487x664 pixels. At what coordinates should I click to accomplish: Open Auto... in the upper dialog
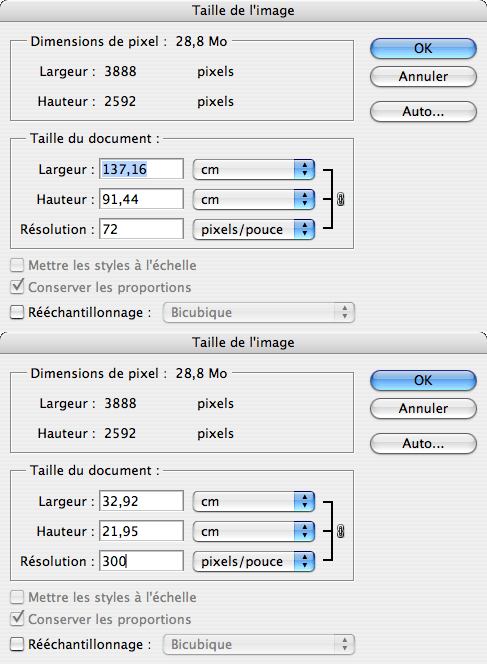(423, 112)
